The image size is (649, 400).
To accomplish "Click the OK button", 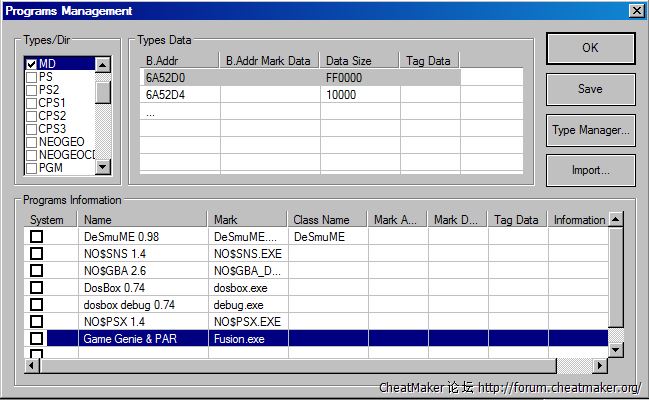I will click(590, 48).
